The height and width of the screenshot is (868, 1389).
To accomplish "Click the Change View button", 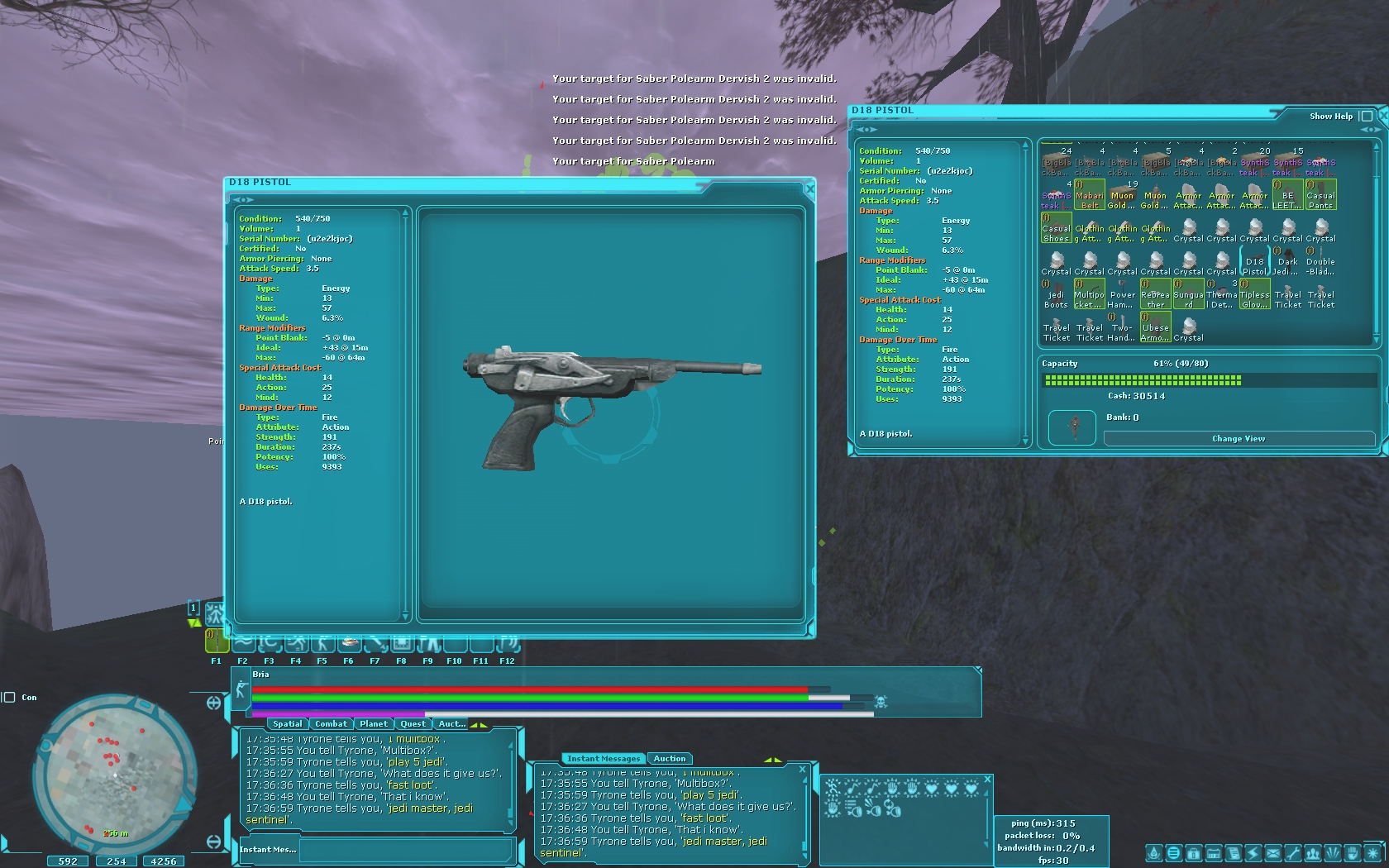I will (x=1239, y=439).
